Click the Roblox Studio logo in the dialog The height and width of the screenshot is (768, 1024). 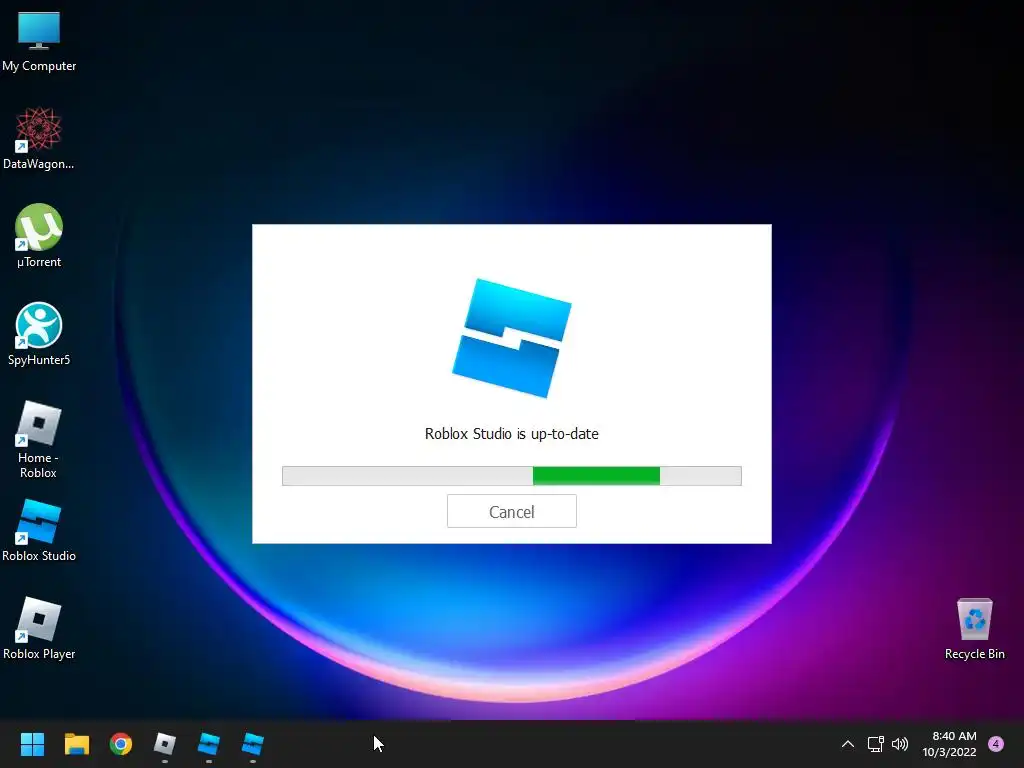511,338
